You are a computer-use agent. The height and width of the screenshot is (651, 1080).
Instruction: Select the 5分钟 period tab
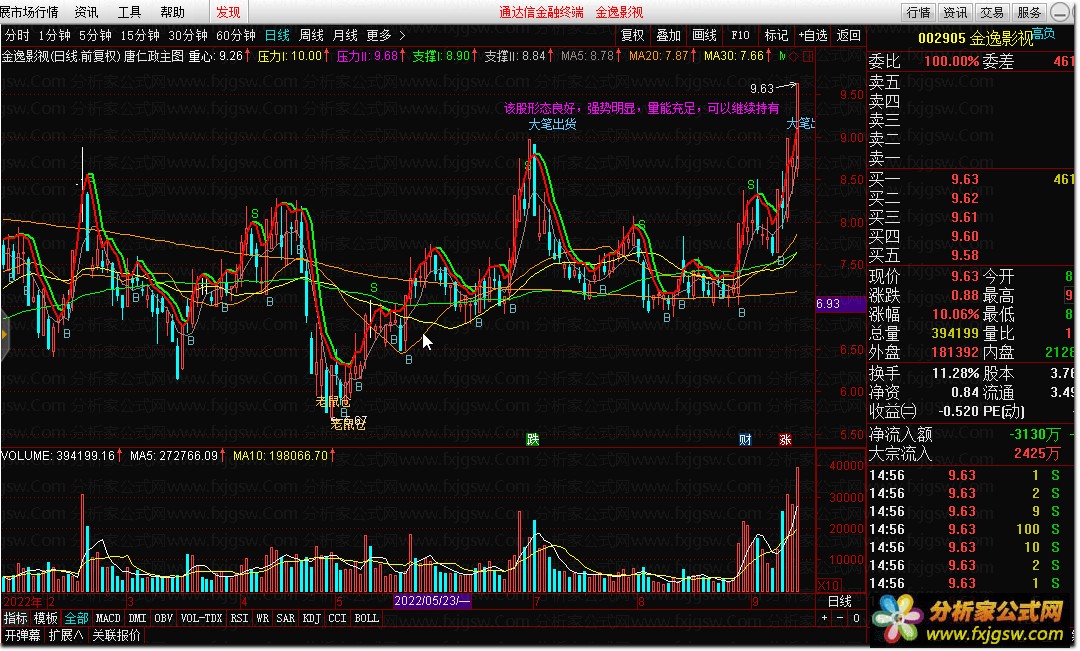click(95, 35)
